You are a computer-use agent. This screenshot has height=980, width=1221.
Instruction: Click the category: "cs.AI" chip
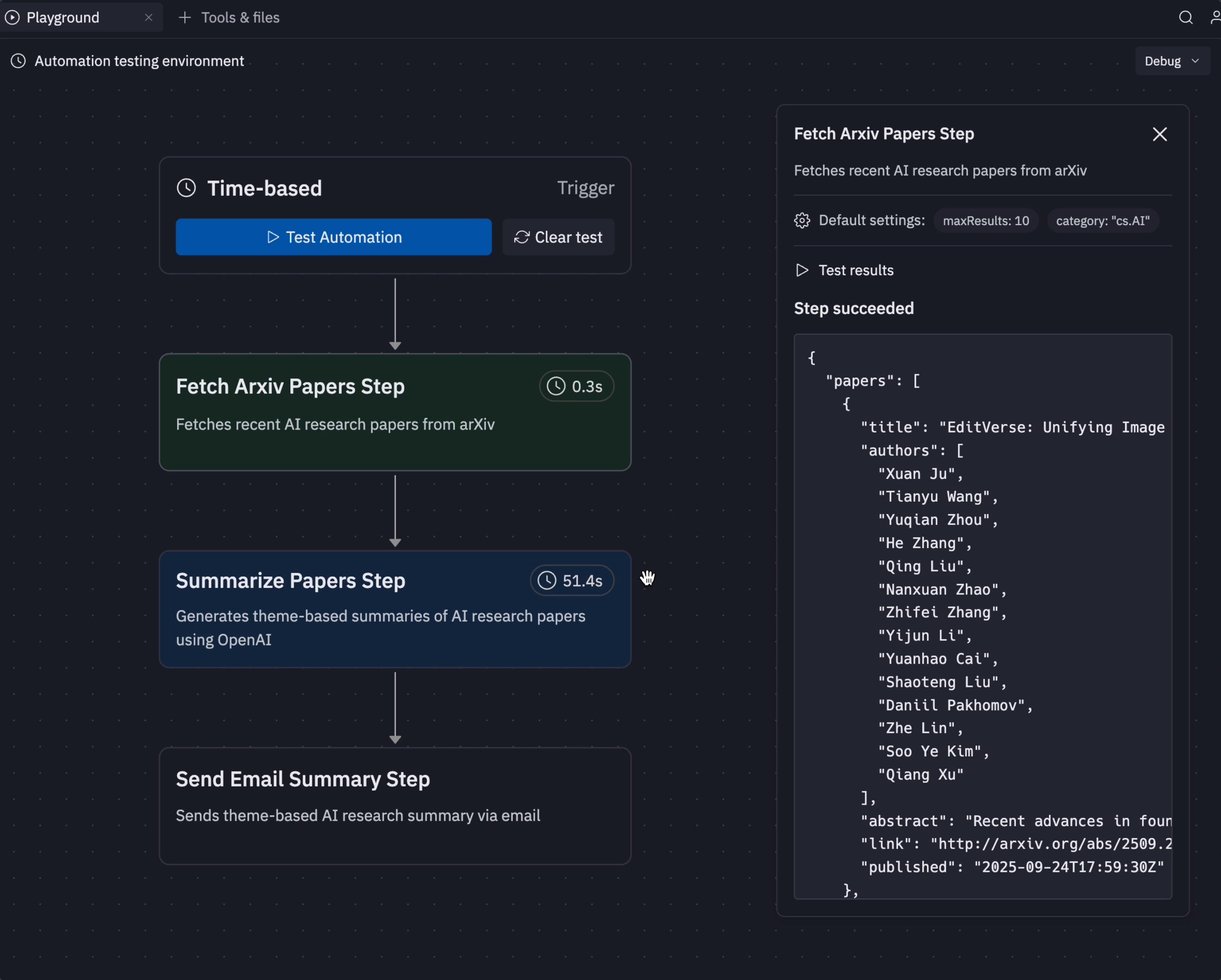[x=1102, y=221]
